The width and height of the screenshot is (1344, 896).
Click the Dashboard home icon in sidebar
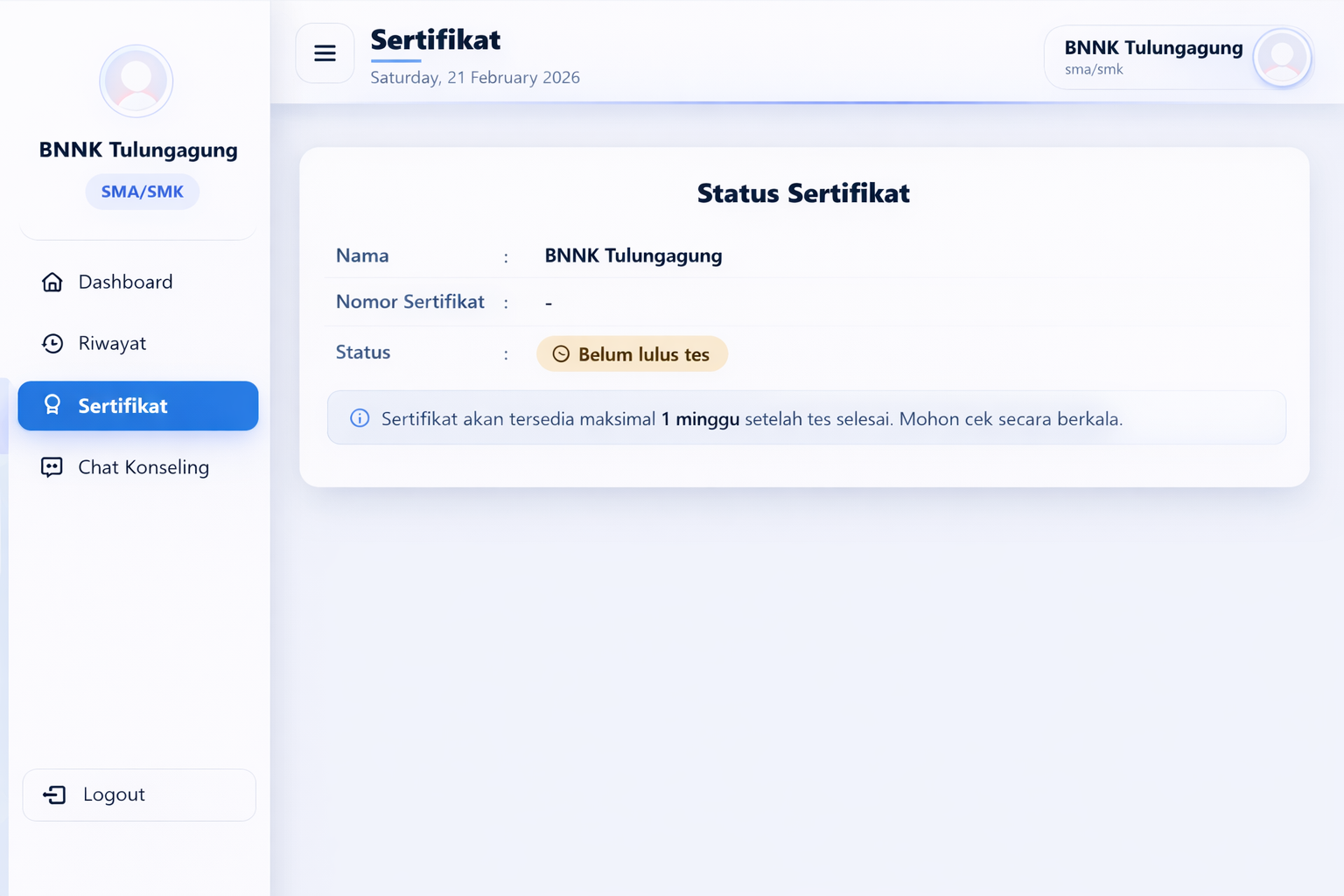pos(52,282)
